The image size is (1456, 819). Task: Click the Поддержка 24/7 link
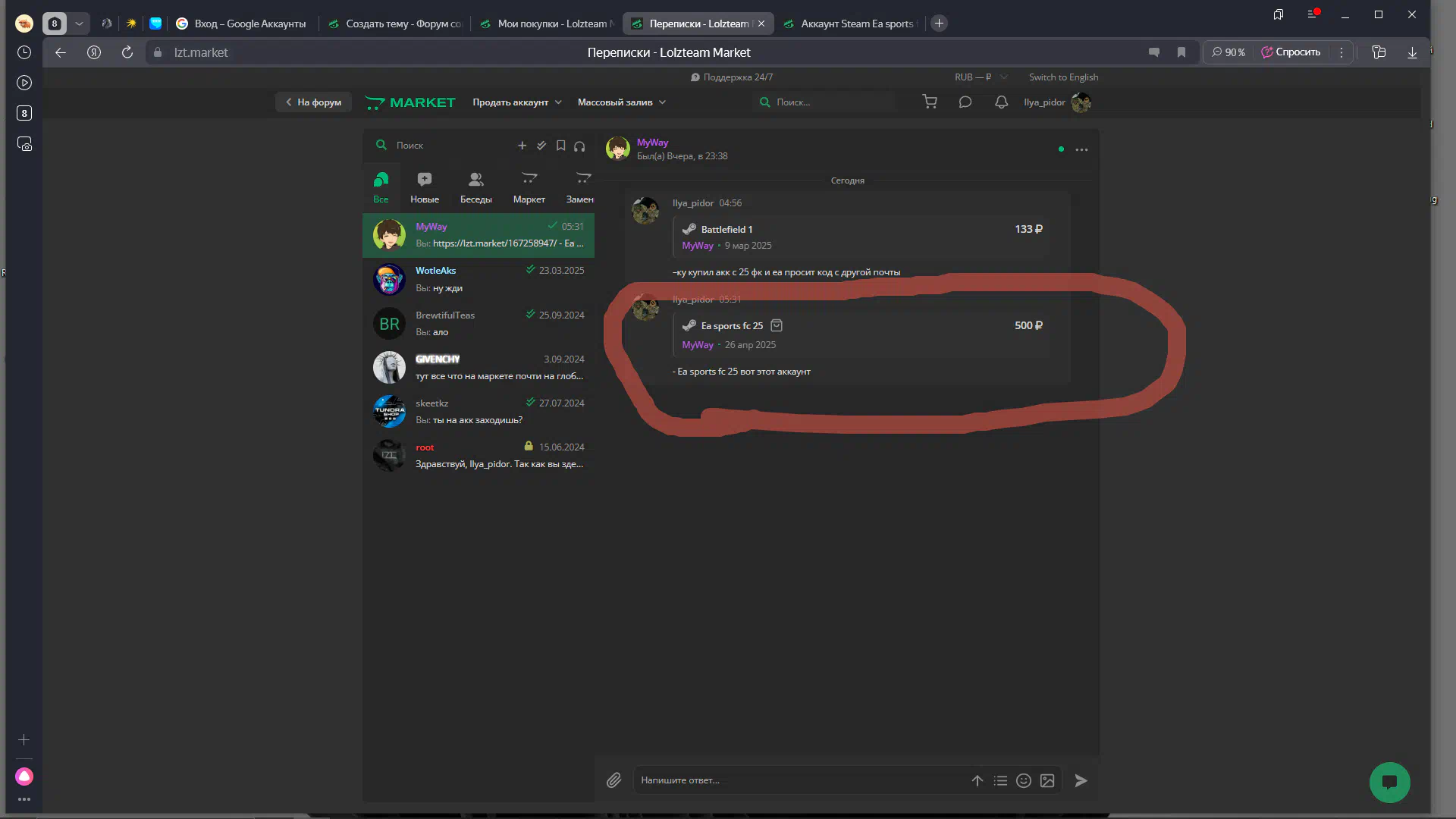(732, 77)
